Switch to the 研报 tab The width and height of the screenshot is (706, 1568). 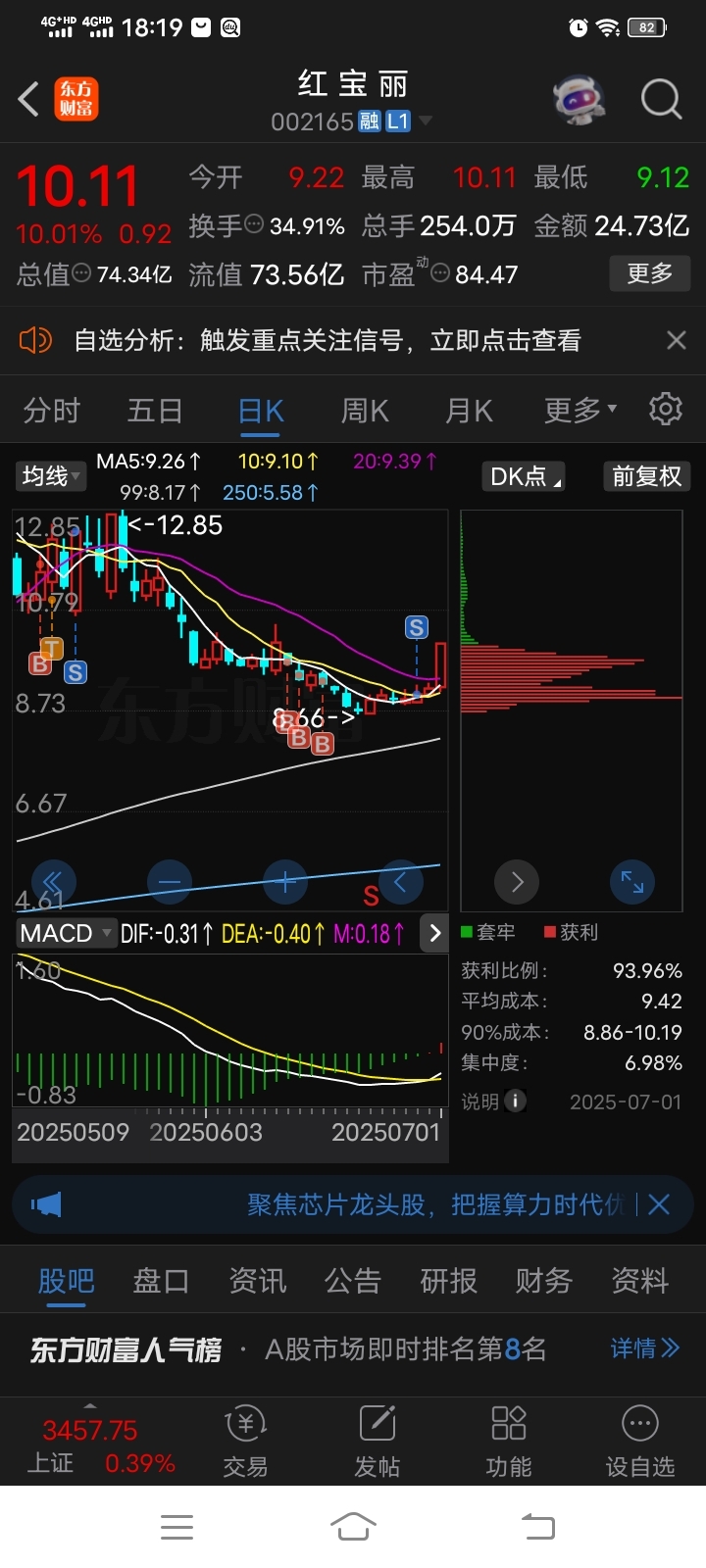click(448, 1281)
